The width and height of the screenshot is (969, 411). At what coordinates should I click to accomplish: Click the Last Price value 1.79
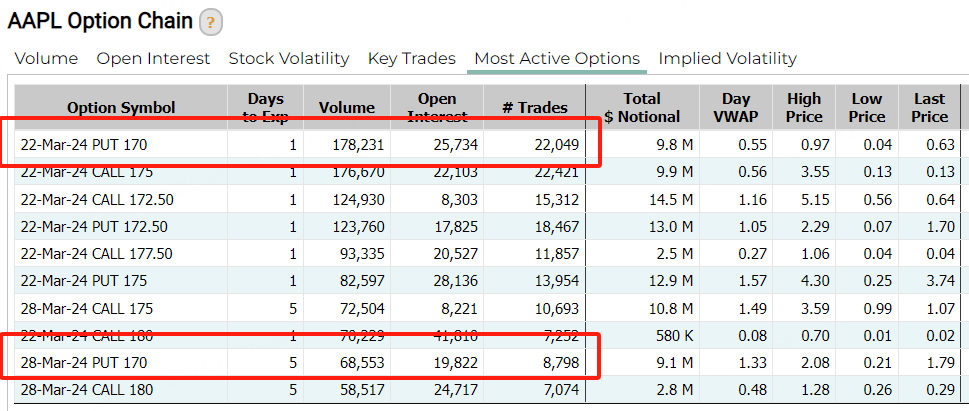941,363
